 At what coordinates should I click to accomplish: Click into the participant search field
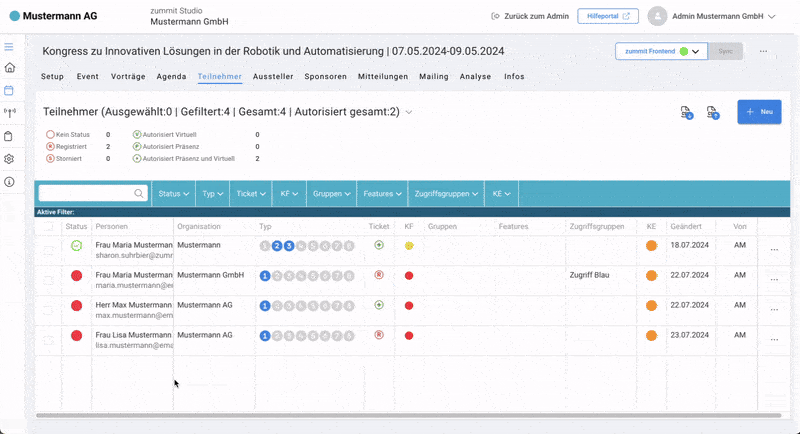(x=86, y=194)
